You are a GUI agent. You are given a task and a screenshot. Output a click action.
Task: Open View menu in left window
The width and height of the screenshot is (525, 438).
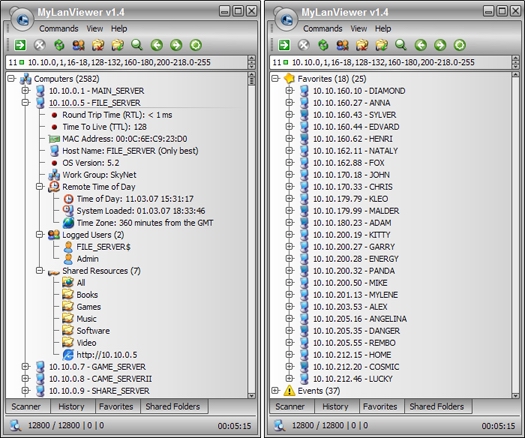point(95,28)
